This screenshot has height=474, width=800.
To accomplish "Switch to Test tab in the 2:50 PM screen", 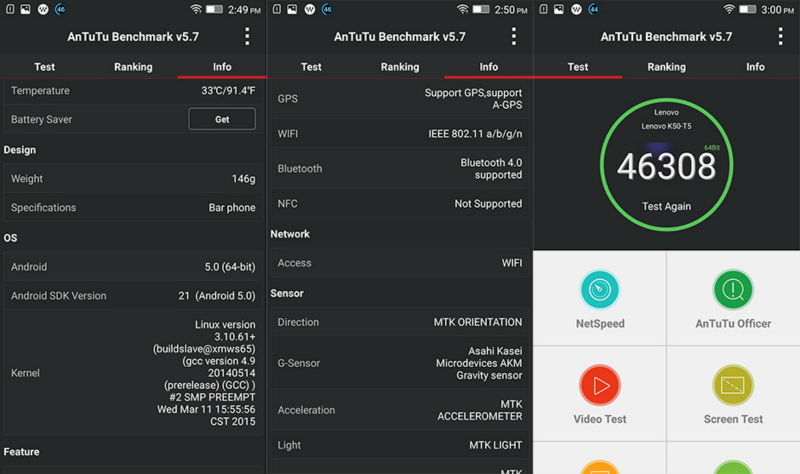I will click(311, 67).
